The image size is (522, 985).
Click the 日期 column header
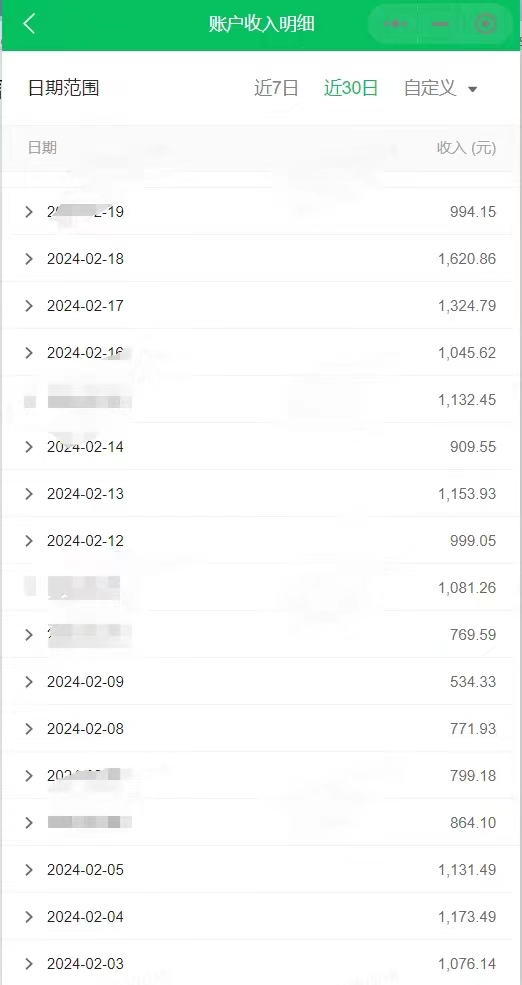[42, 148]
